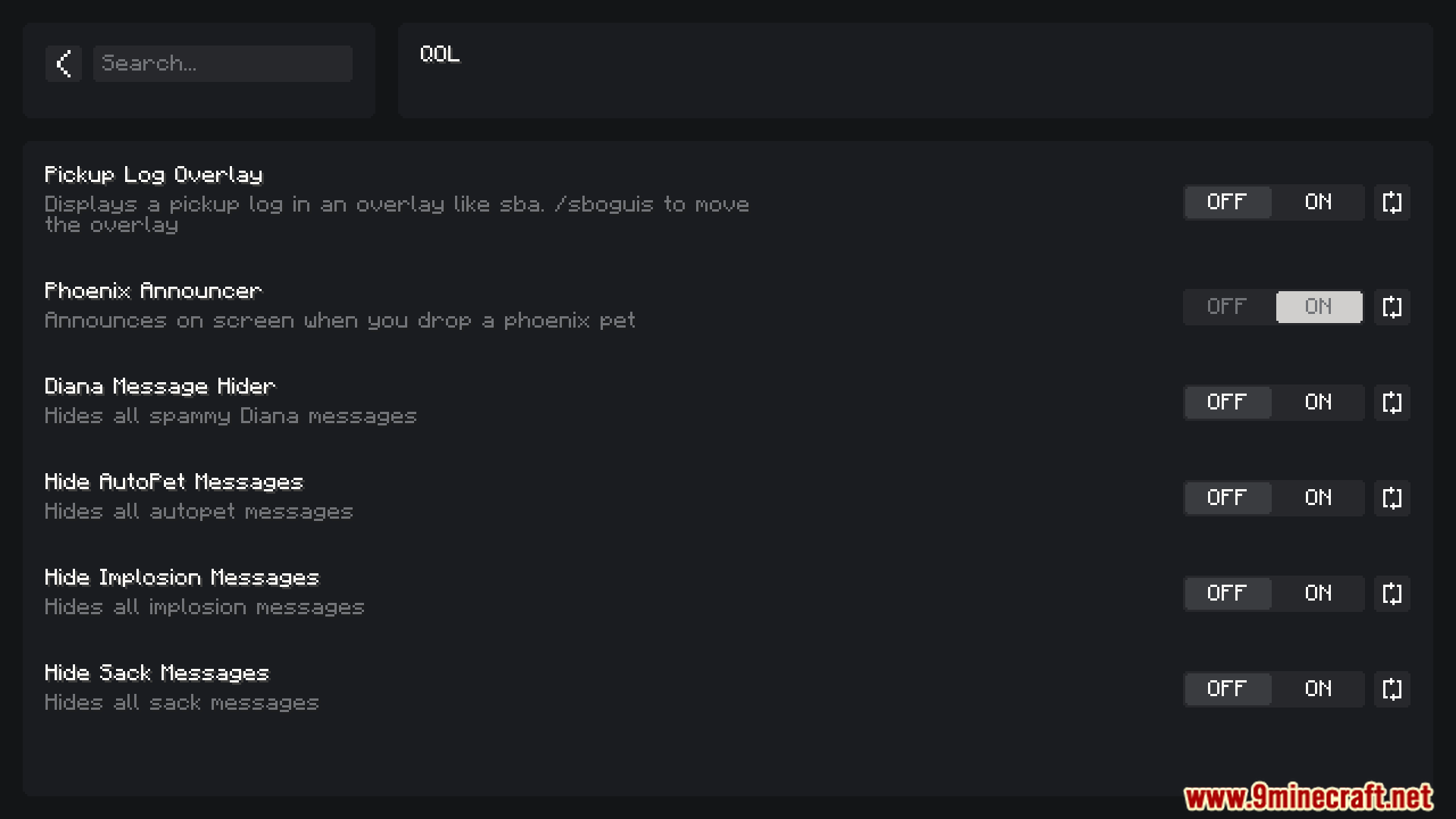This screenshot has width=1456, height=819.
Task: Click the back arrow icon
Action: 64,64
